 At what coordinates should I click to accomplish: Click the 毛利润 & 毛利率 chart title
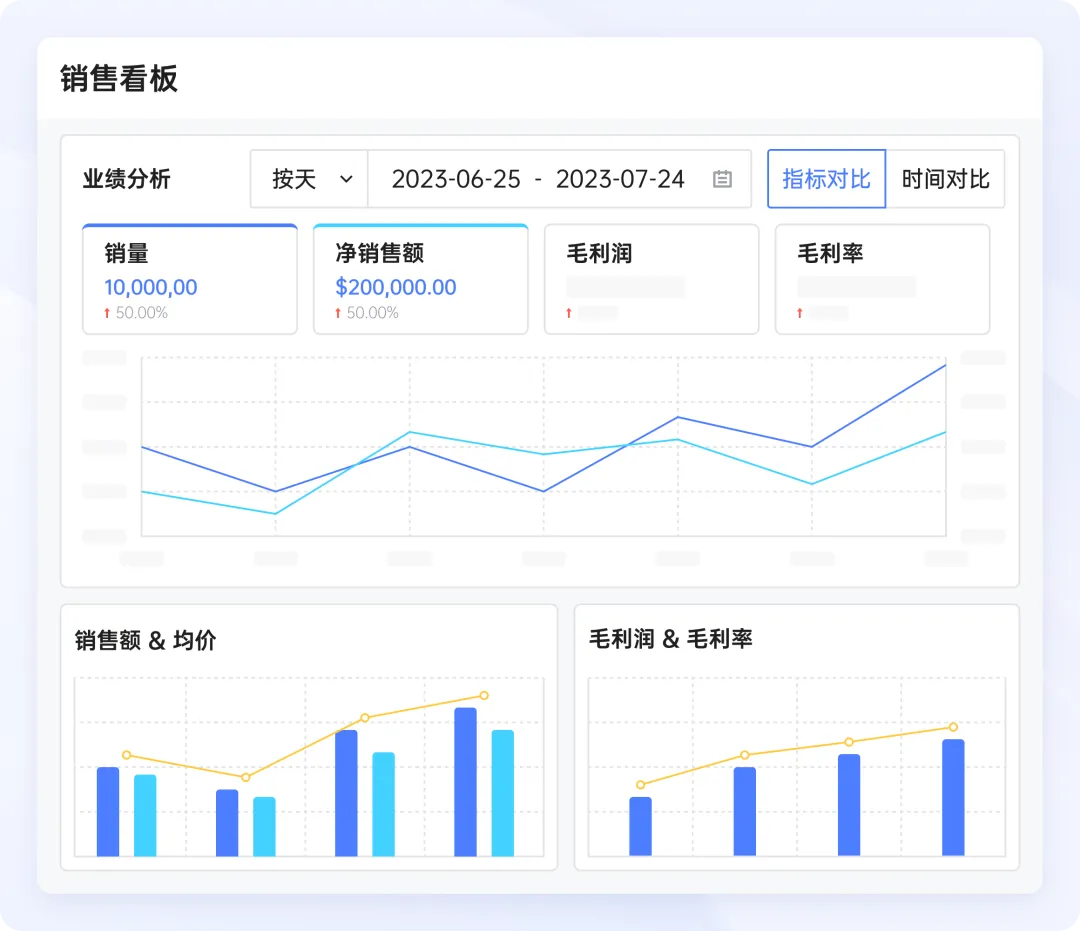pyautogui.click(x=670, y=639)
